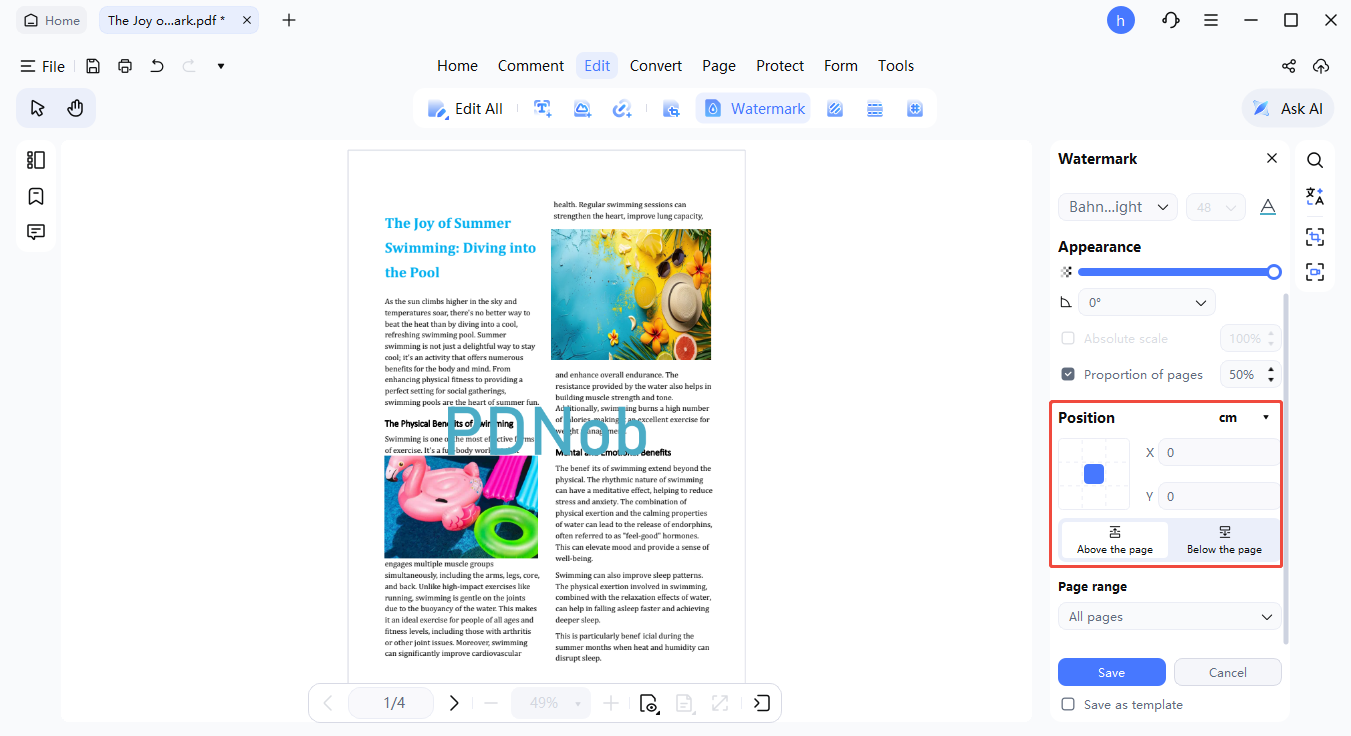Open the Protect menu
1351x736 pixels.
point(779,65)
